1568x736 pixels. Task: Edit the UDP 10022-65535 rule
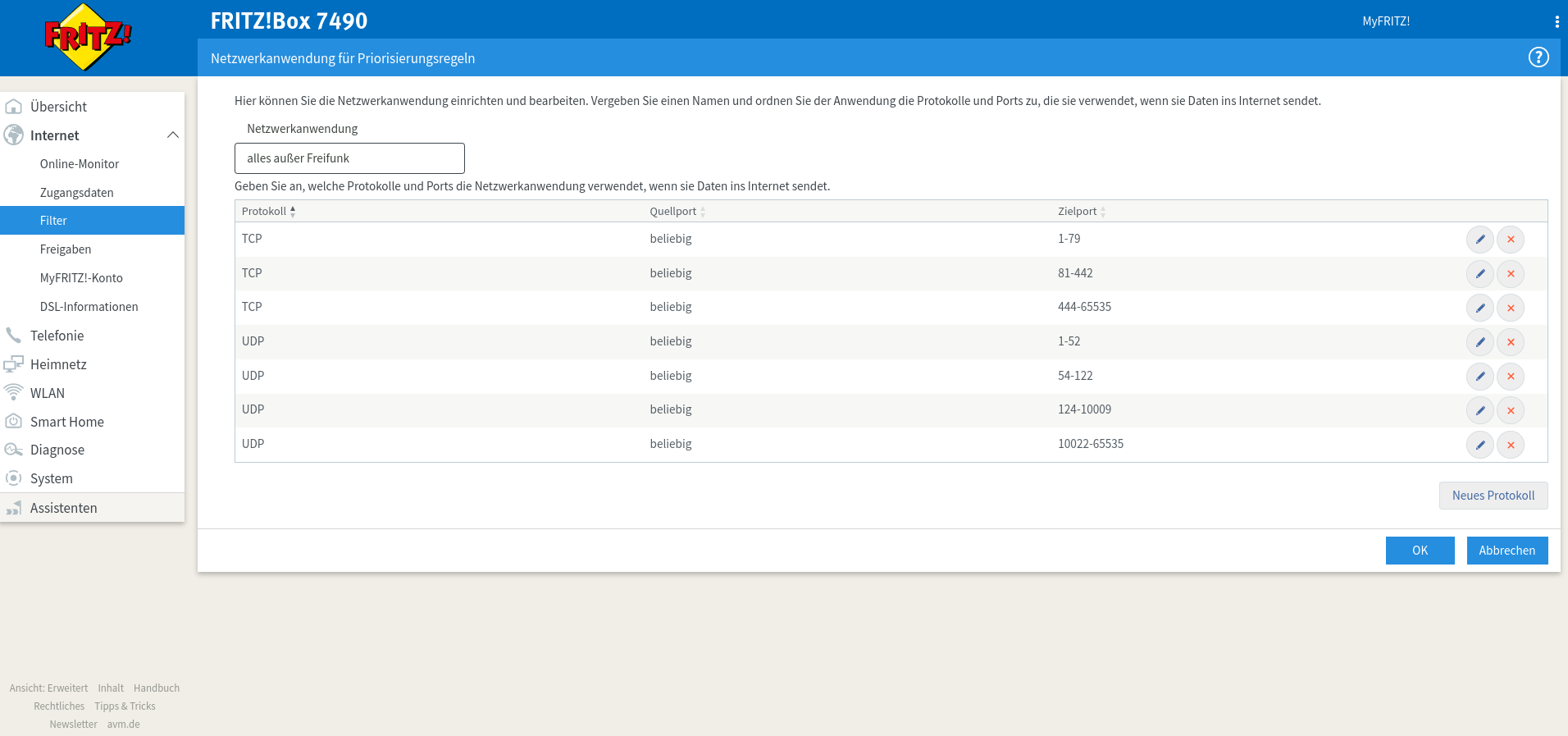pyautogui.click(x=1479, y=445)
